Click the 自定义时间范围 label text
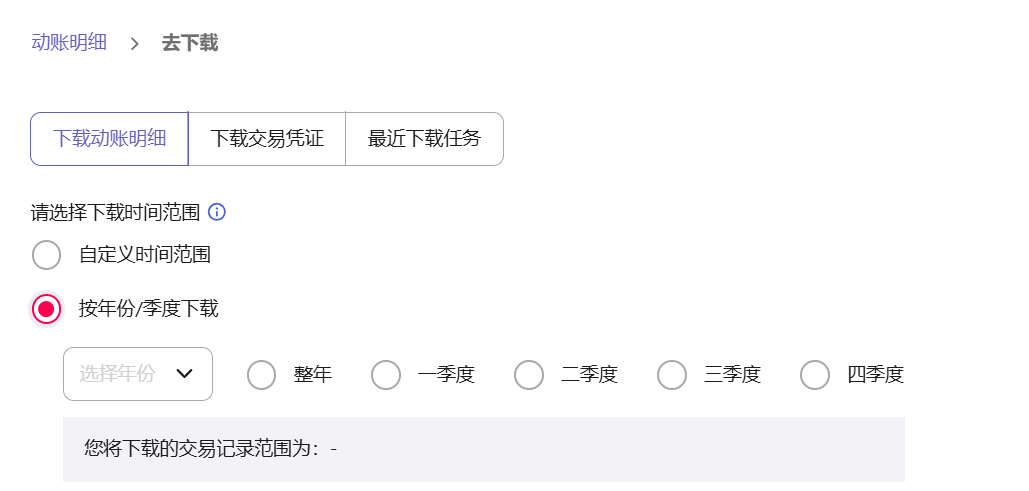 coord(145,255)
